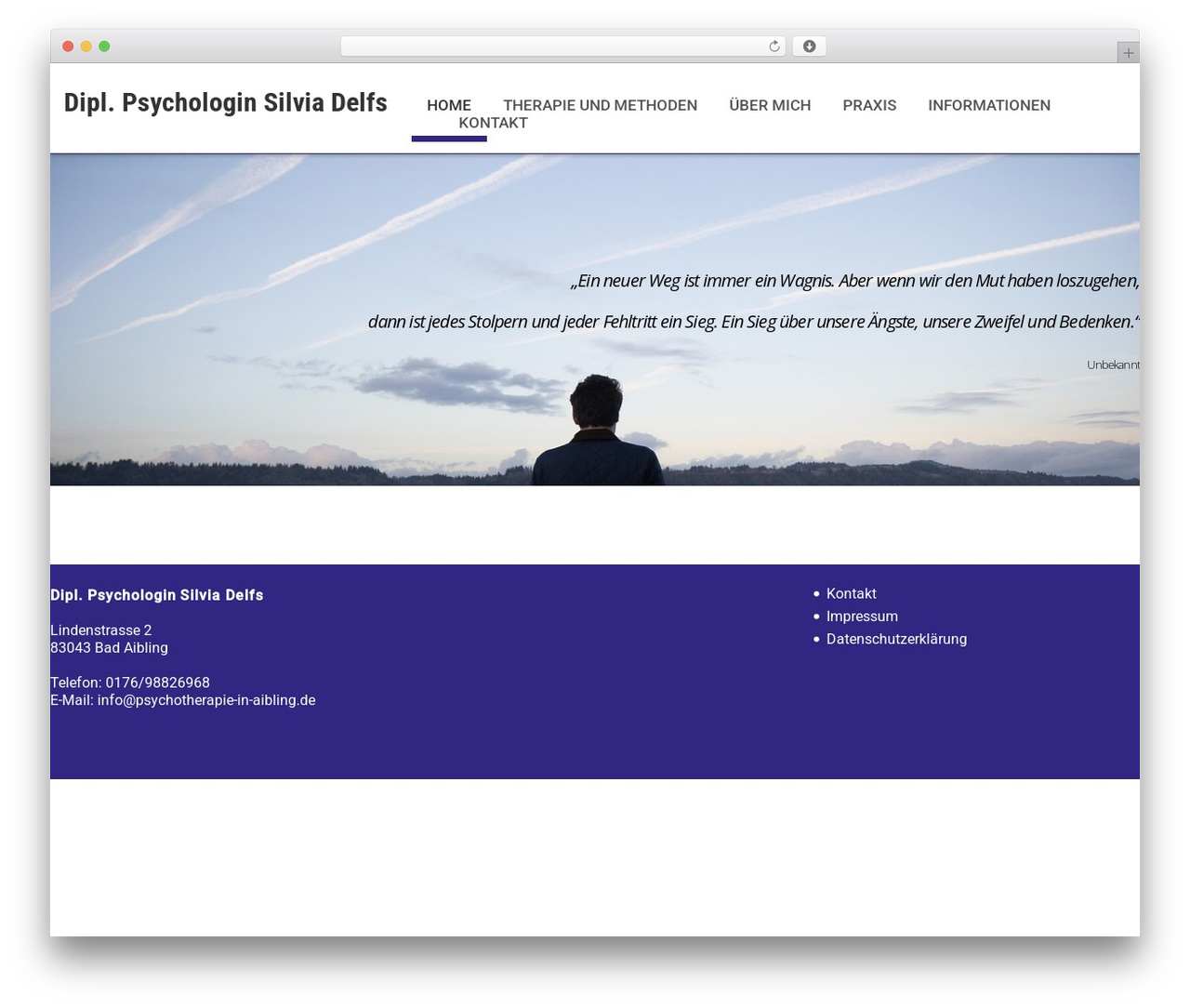This screenshot has width=1190, height=1008.
Task: Open the INFORMATIONEN menu item
Action: click(989, 105)
